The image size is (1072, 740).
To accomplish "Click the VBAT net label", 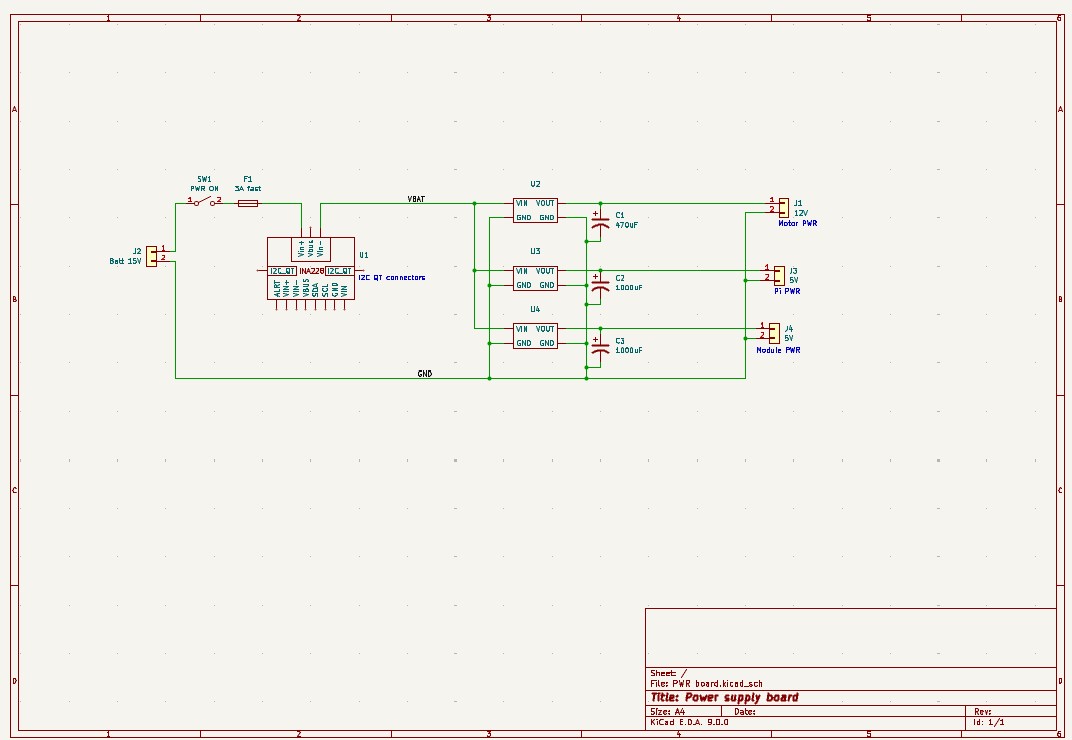I will tap(416, 199).
